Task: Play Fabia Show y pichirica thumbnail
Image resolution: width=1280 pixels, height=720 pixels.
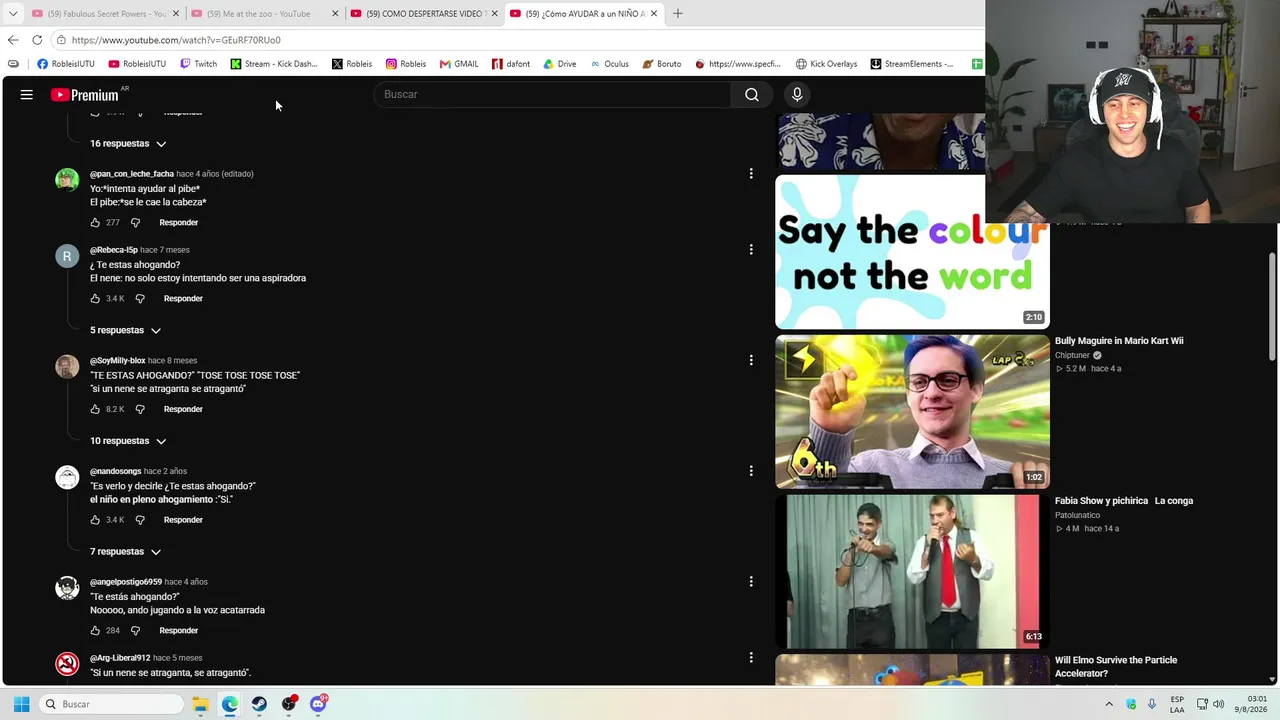Action: [x=912, y=571]
